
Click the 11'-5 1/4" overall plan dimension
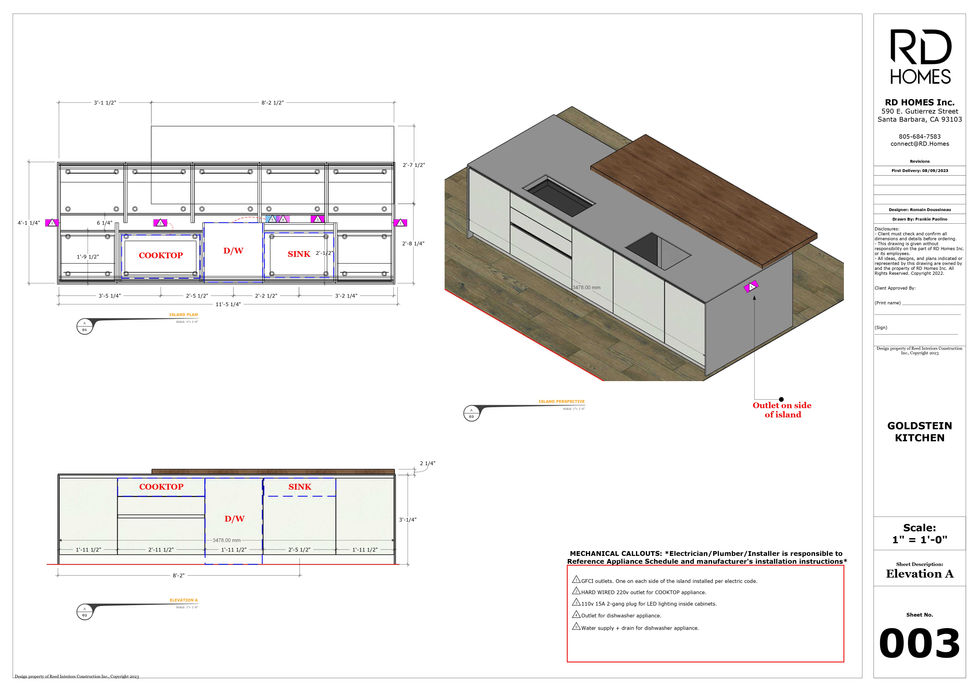(x=228, y=305)
